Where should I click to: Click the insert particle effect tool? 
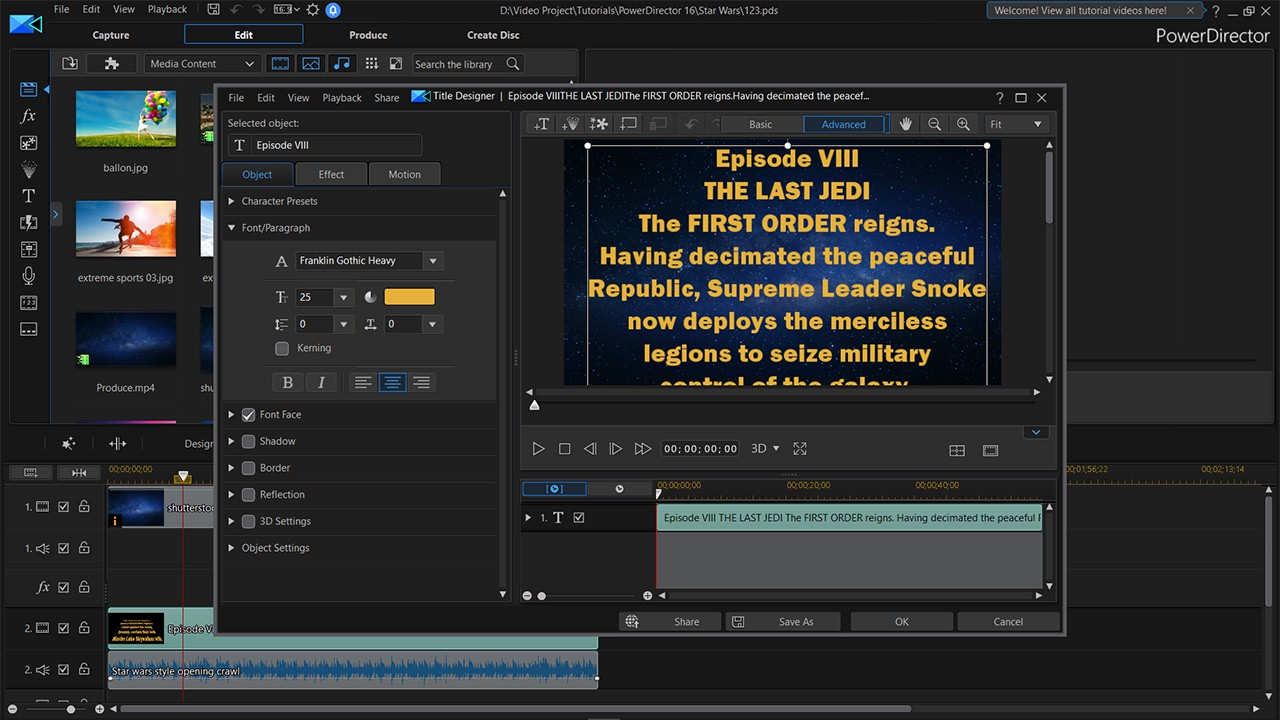click(x=570, y=124)
